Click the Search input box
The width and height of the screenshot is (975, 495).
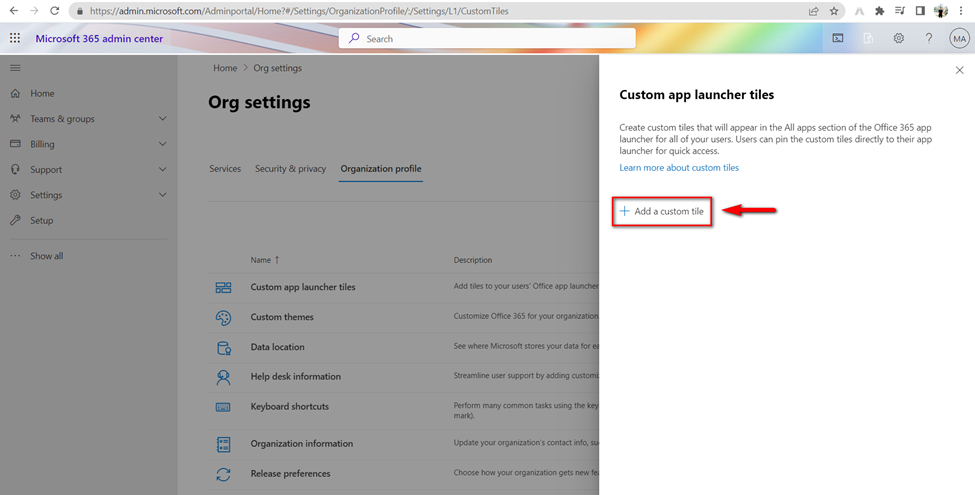pos(487,39)
